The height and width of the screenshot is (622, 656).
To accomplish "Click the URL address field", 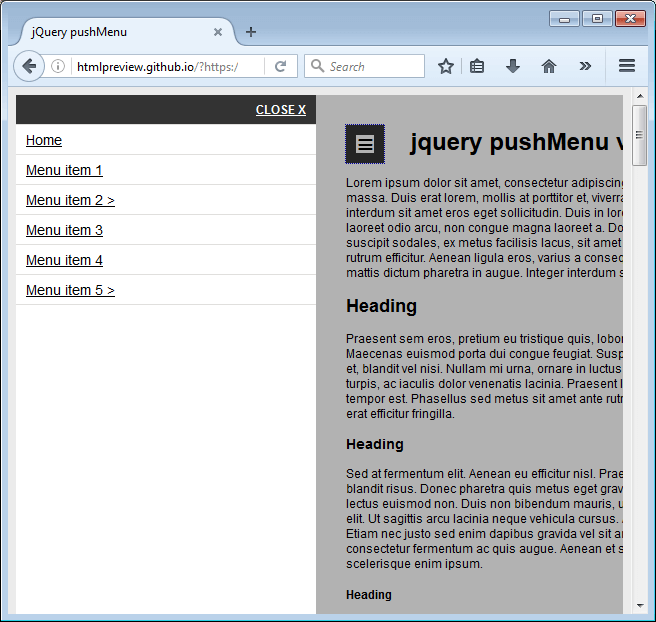I will pos(167,66).
